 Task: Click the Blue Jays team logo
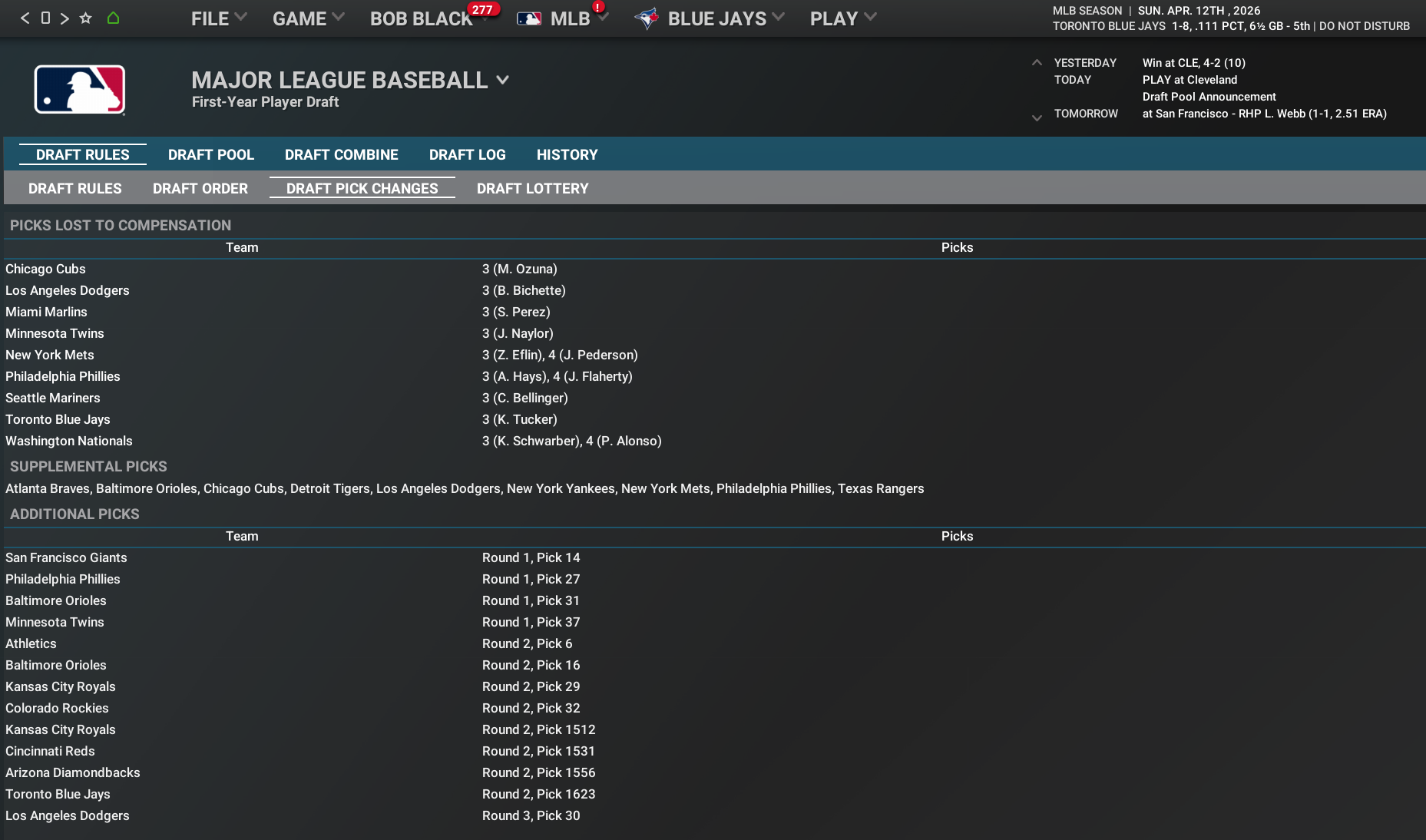tap(647, 18)
